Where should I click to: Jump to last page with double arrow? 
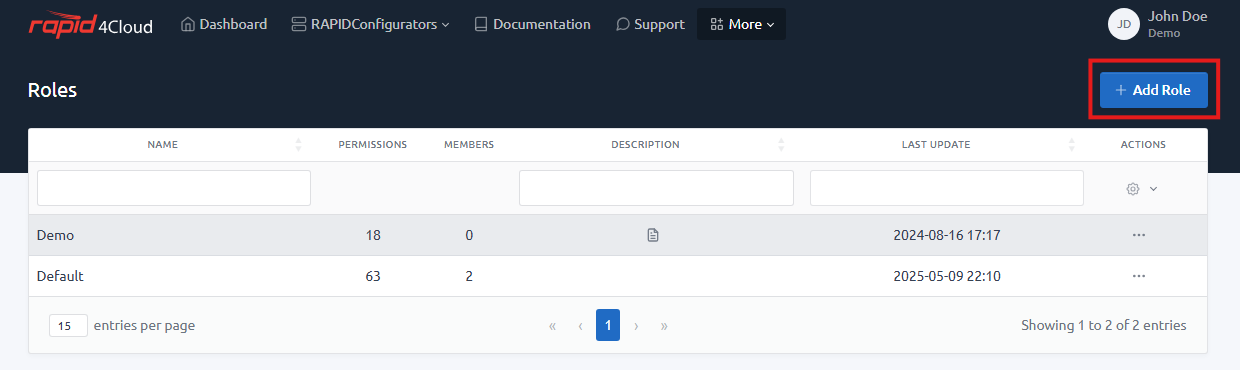click(x=664, y=325)
